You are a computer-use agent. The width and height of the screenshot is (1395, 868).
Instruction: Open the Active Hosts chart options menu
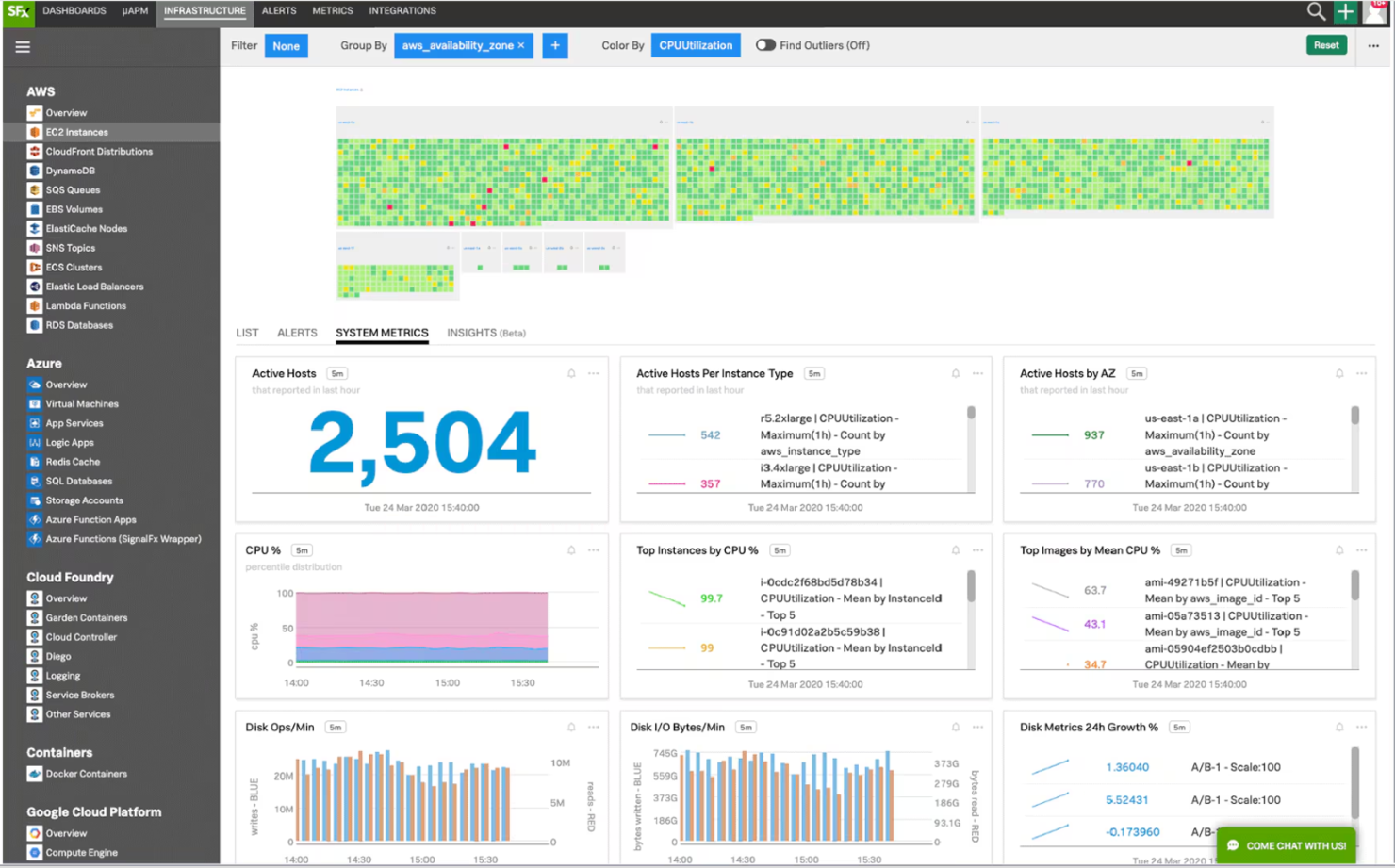594,373
